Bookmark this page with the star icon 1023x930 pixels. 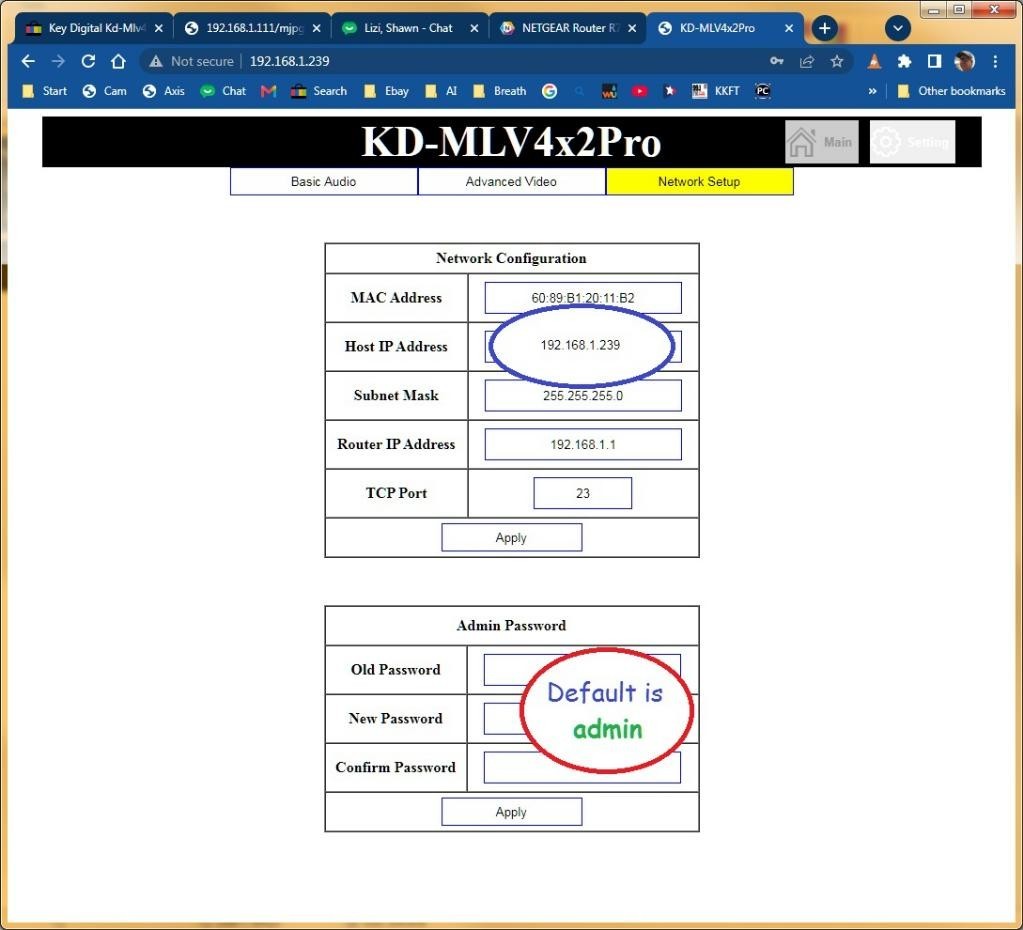coord(837,61)
